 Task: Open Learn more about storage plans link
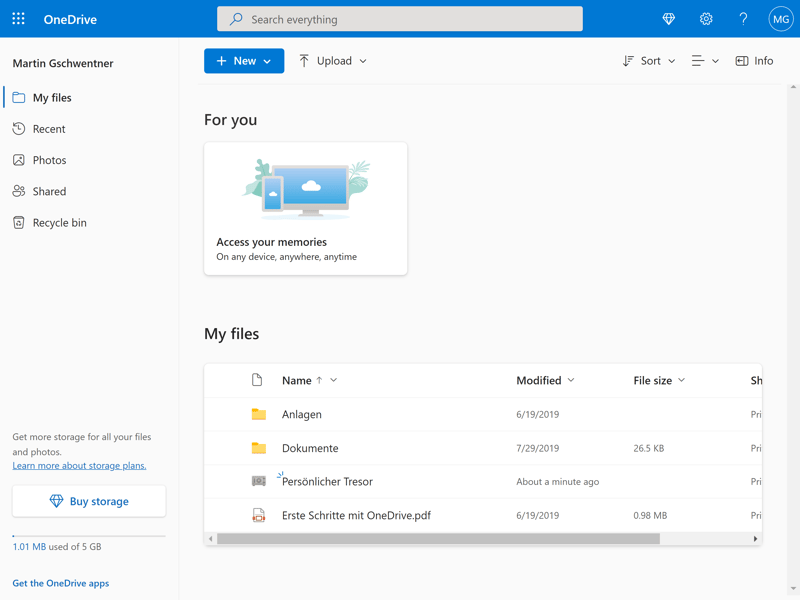click(79, 466)
